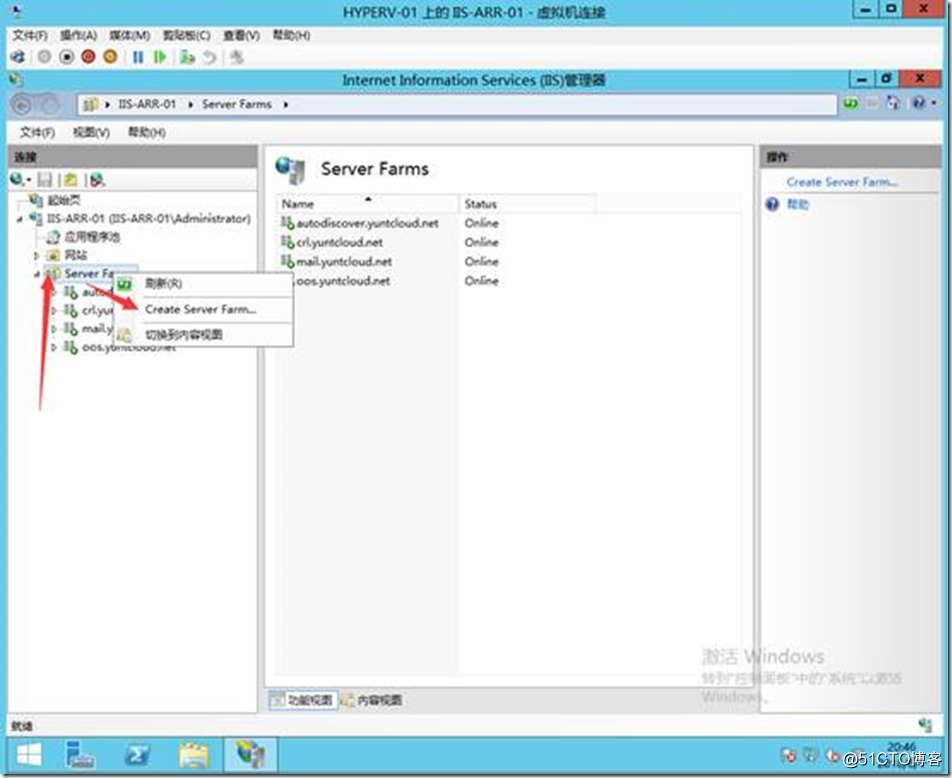Viewport: 952px width, 778px height.
Task: Click Server Farms in the address breadcrumb
Action: tap(237, 104)
